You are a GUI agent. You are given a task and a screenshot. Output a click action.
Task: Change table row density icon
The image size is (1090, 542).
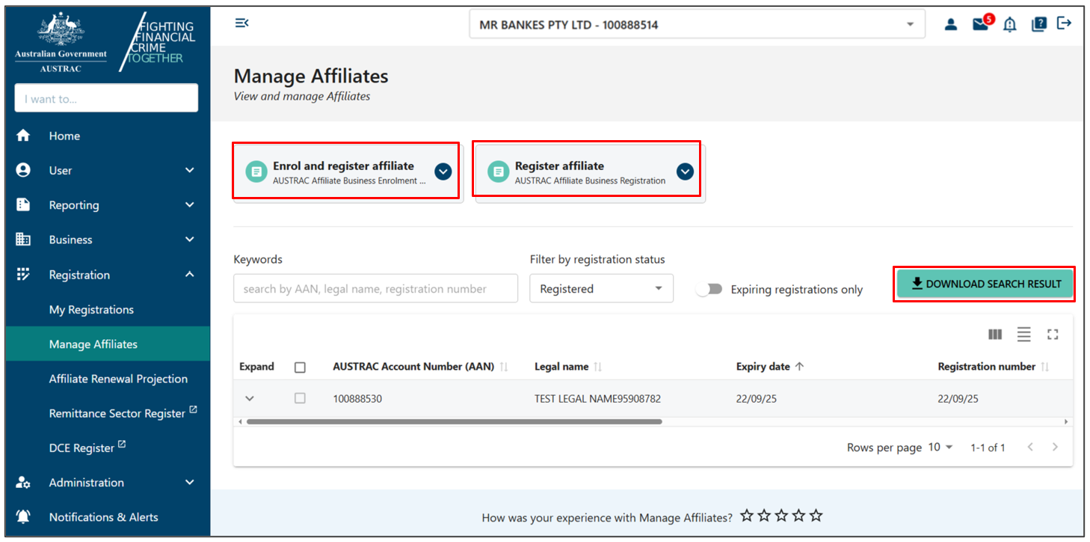pyautogui.click(x=1024, y=335)
